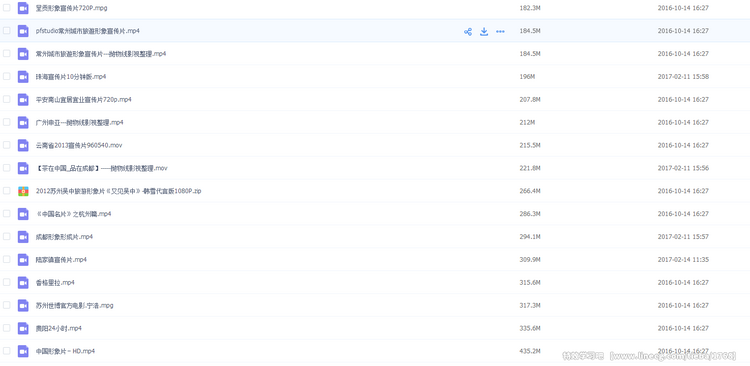Click the date 2017-02-11 15:57
The image size is (750, 366).
[683, 237]
